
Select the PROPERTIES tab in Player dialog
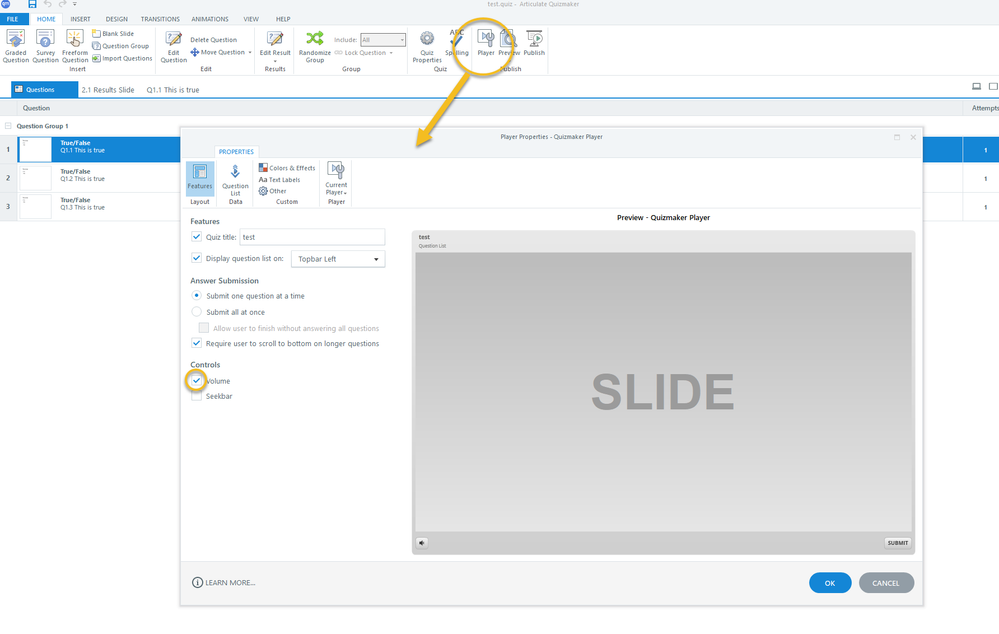[x=236, y=152]
